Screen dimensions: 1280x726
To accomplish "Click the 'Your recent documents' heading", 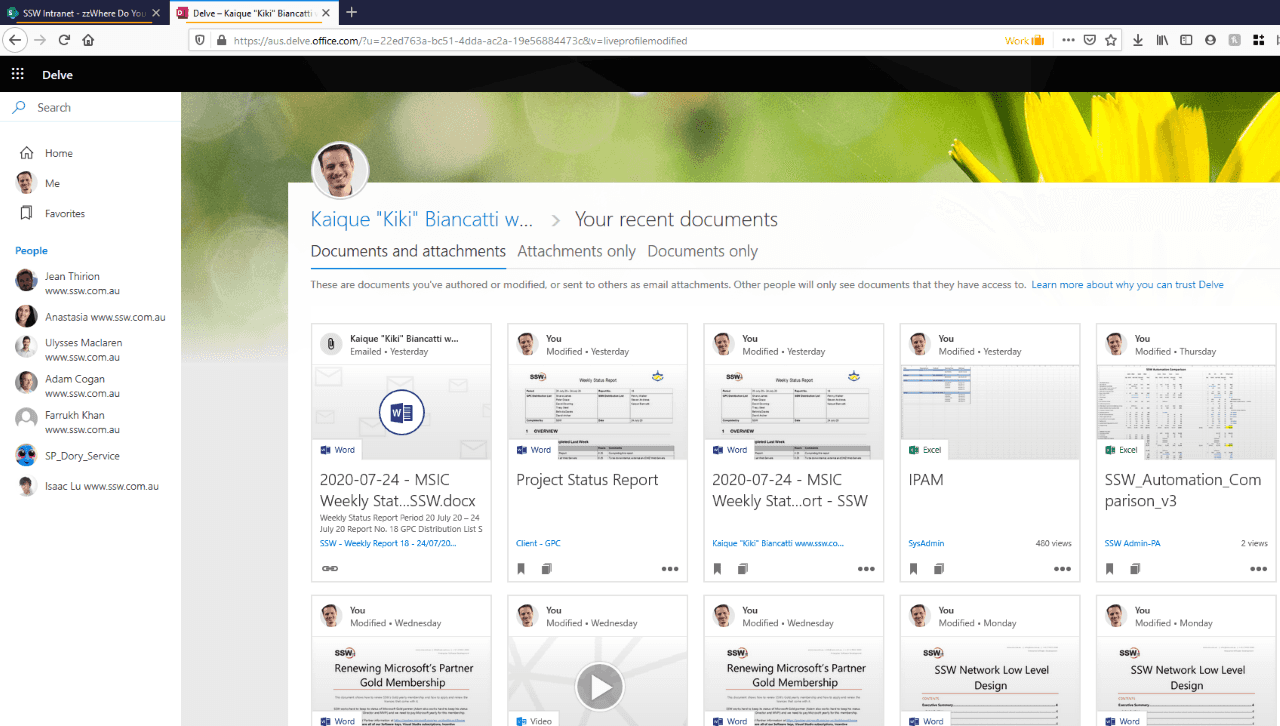I will click(x=676, y=219).
